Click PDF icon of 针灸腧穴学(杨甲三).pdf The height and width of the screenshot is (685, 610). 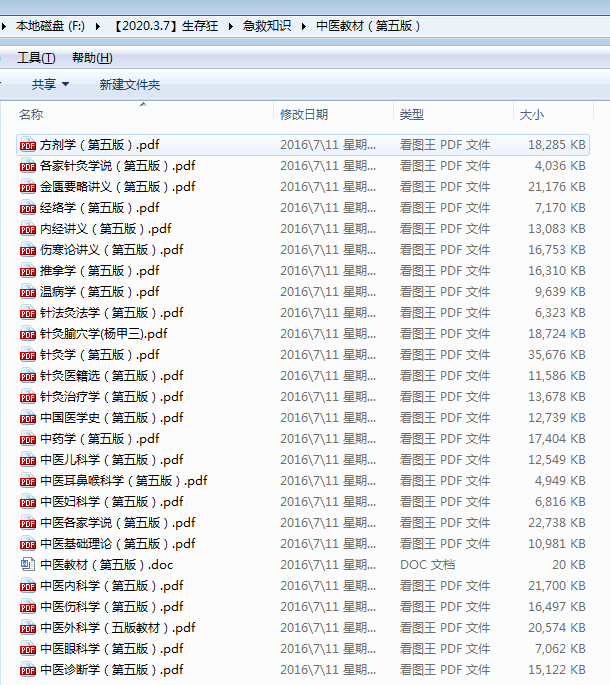point(28,334)
